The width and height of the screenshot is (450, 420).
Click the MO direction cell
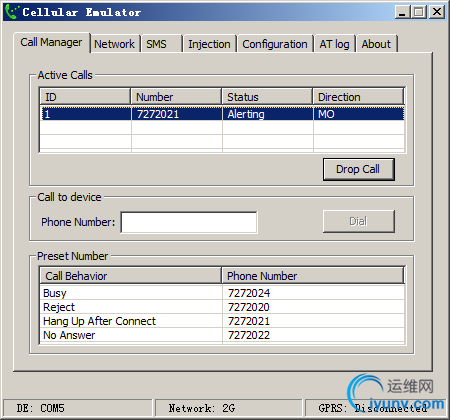pyautogui.click(x=326, y=114)
